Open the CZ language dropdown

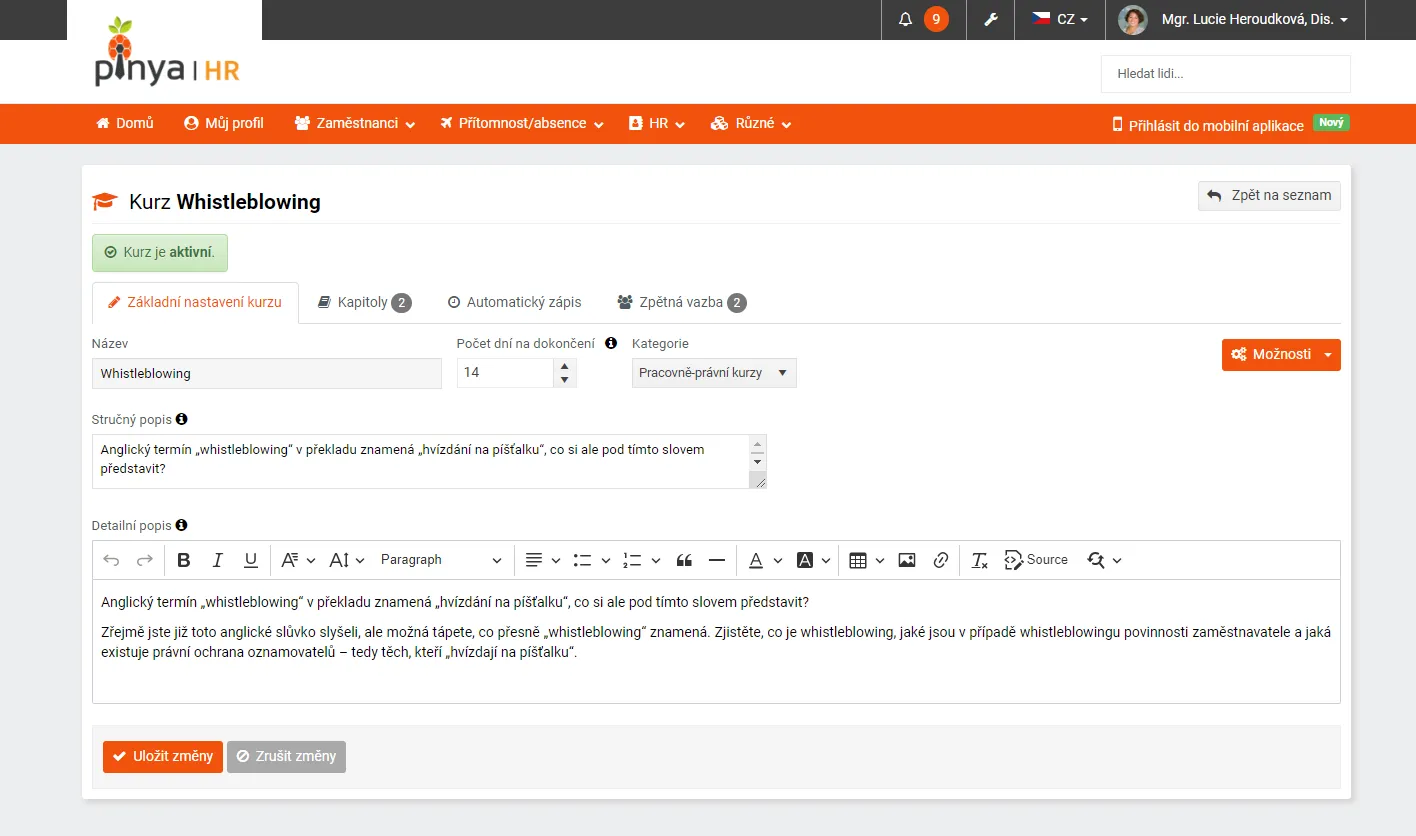1060,19
